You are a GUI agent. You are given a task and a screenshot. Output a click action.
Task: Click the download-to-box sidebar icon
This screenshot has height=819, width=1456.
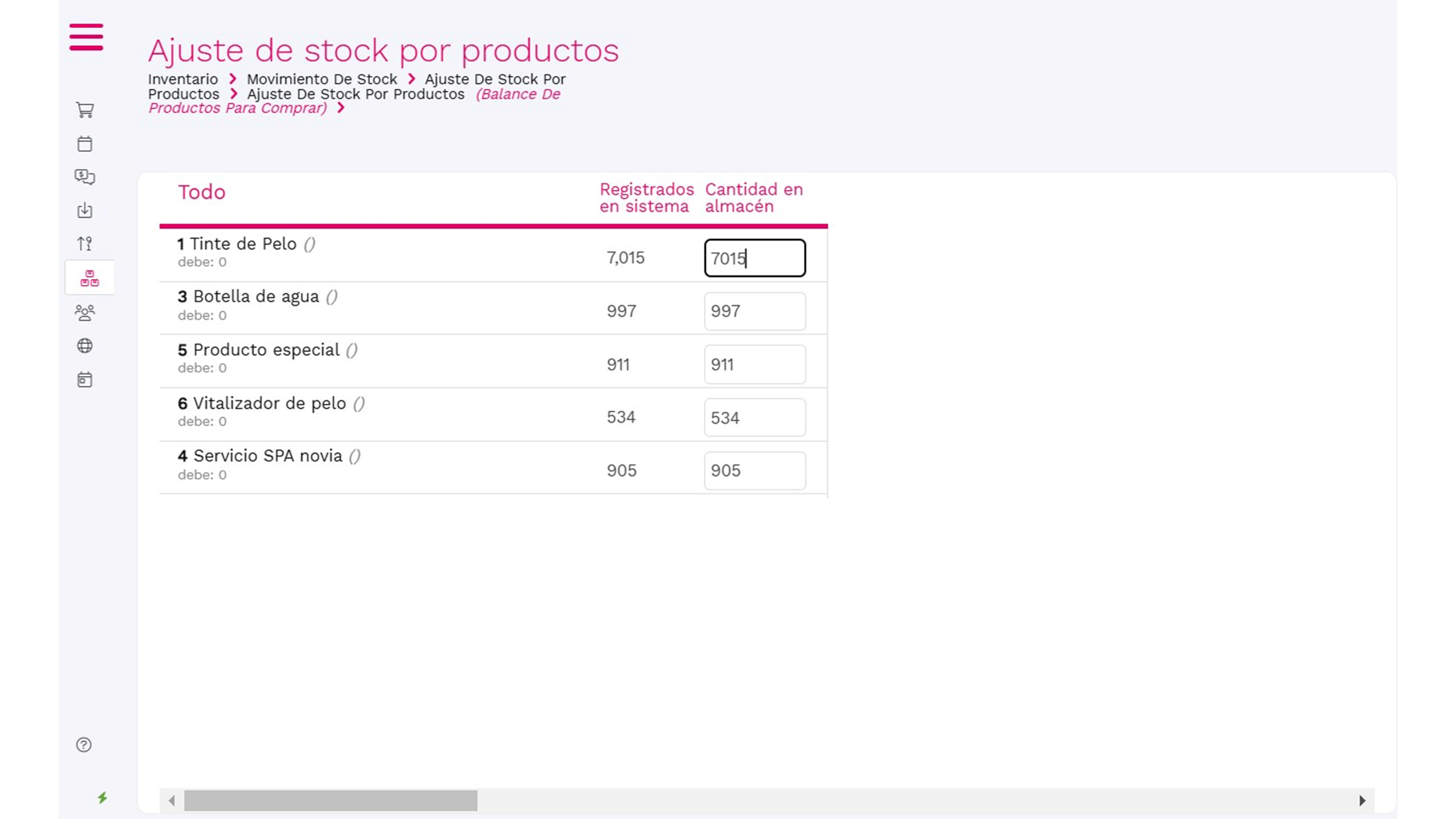point(85,210)
